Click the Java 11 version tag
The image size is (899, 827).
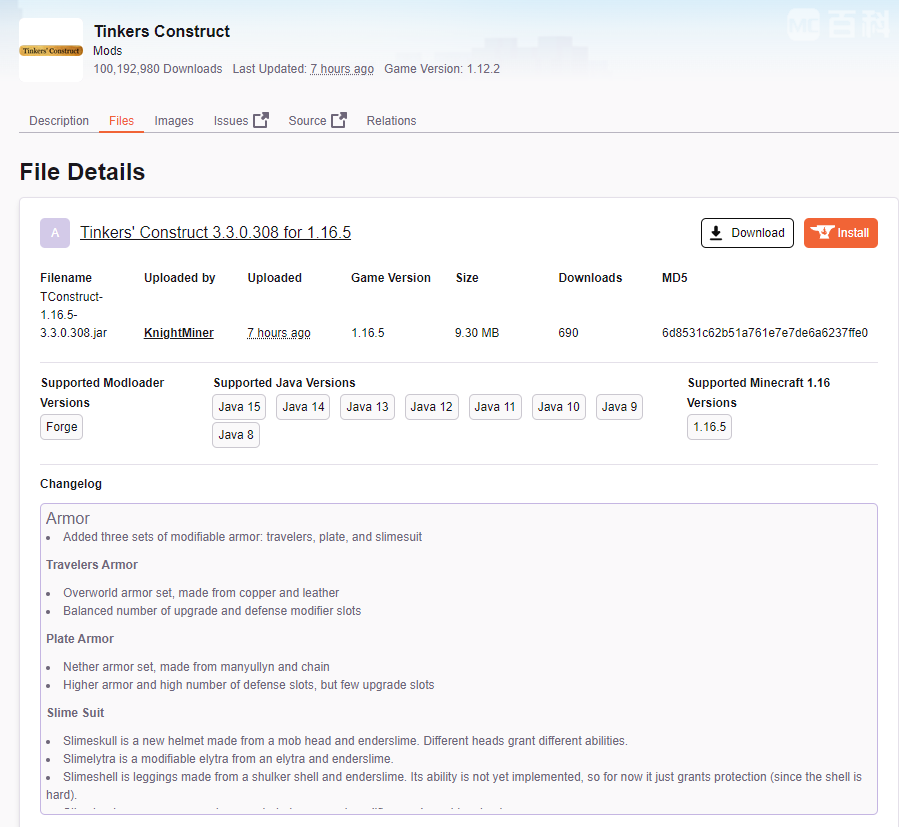[x=495, y=407]
